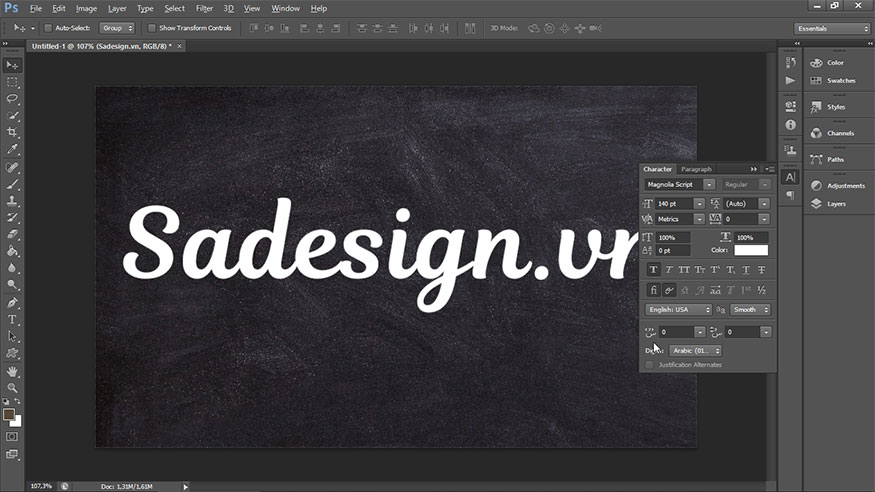This screenshot has height=492, width=875.
Task: Click the baseline shift 0 pt field
Action: 673,251
